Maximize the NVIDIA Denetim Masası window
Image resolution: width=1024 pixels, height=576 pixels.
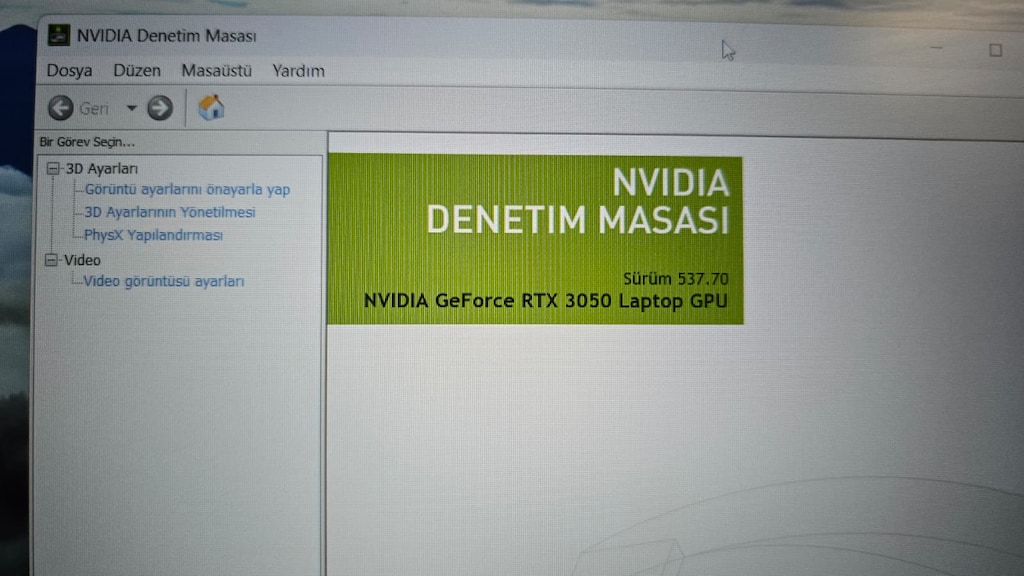pos(995,50)
